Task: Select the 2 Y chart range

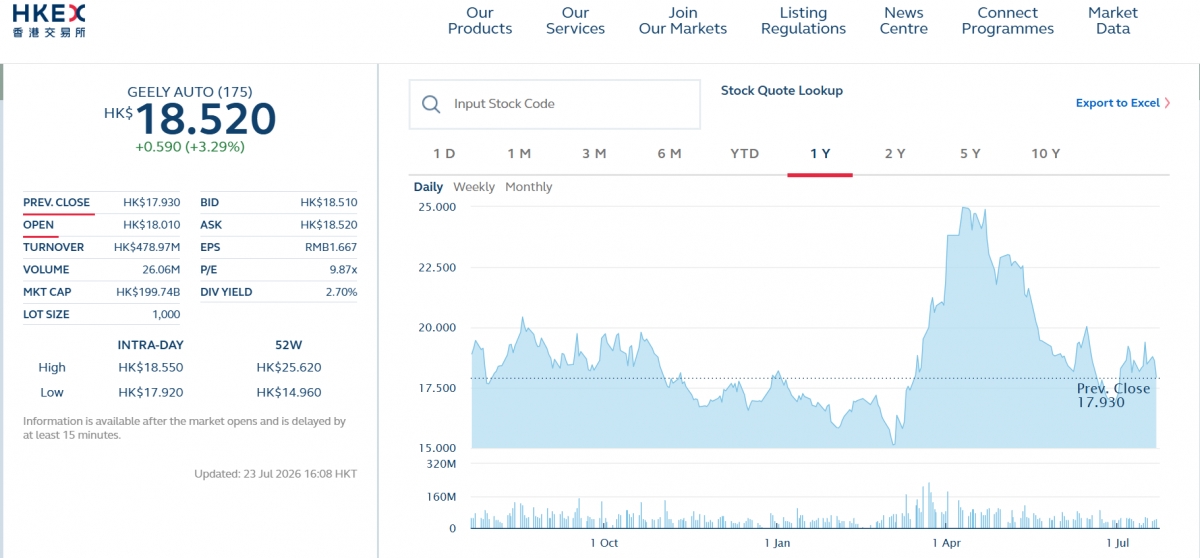Action: [x=895, y=153]
